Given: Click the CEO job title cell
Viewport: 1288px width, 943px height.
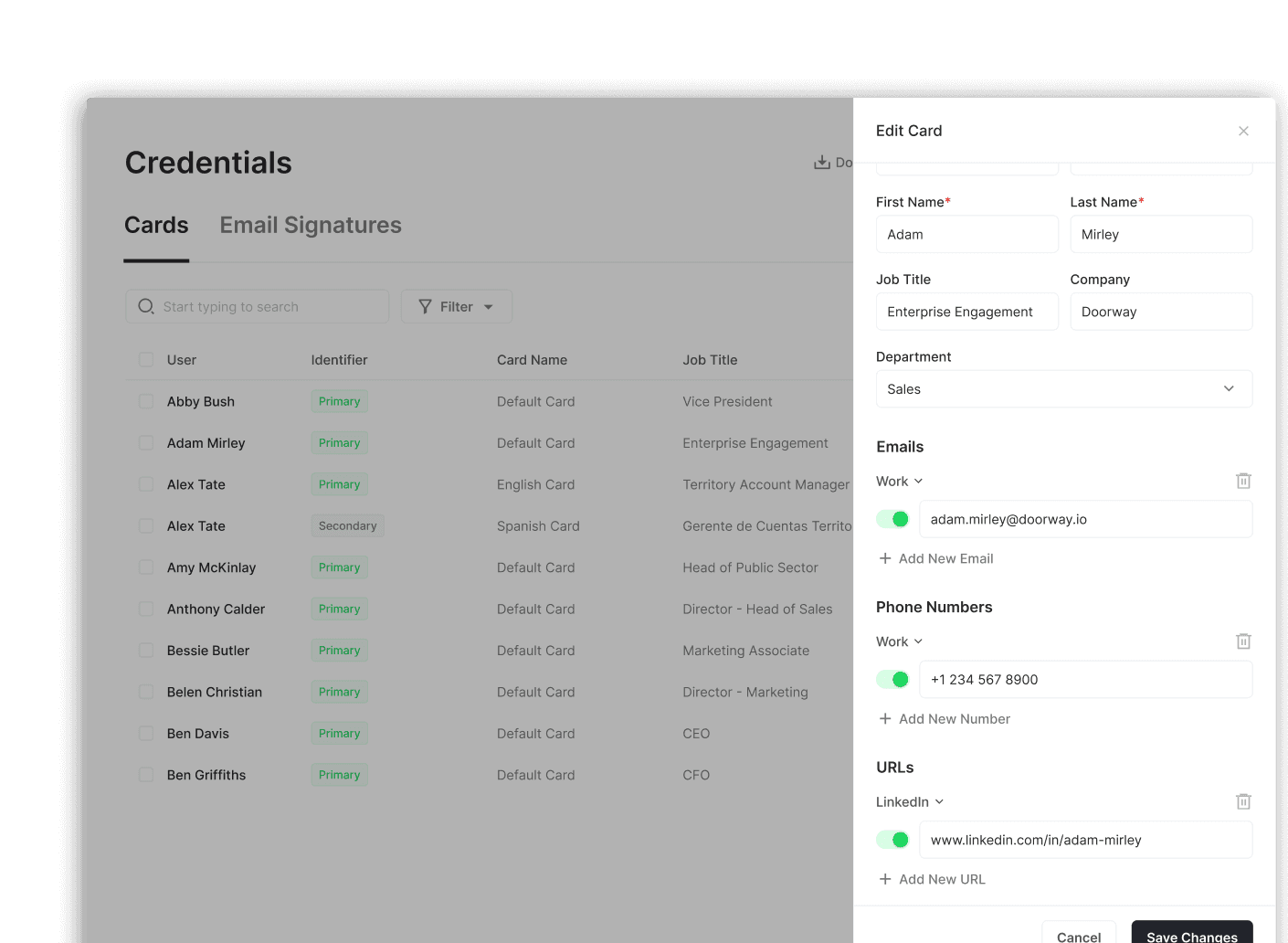Looking at the screenshot, I should tap(696, 734).
